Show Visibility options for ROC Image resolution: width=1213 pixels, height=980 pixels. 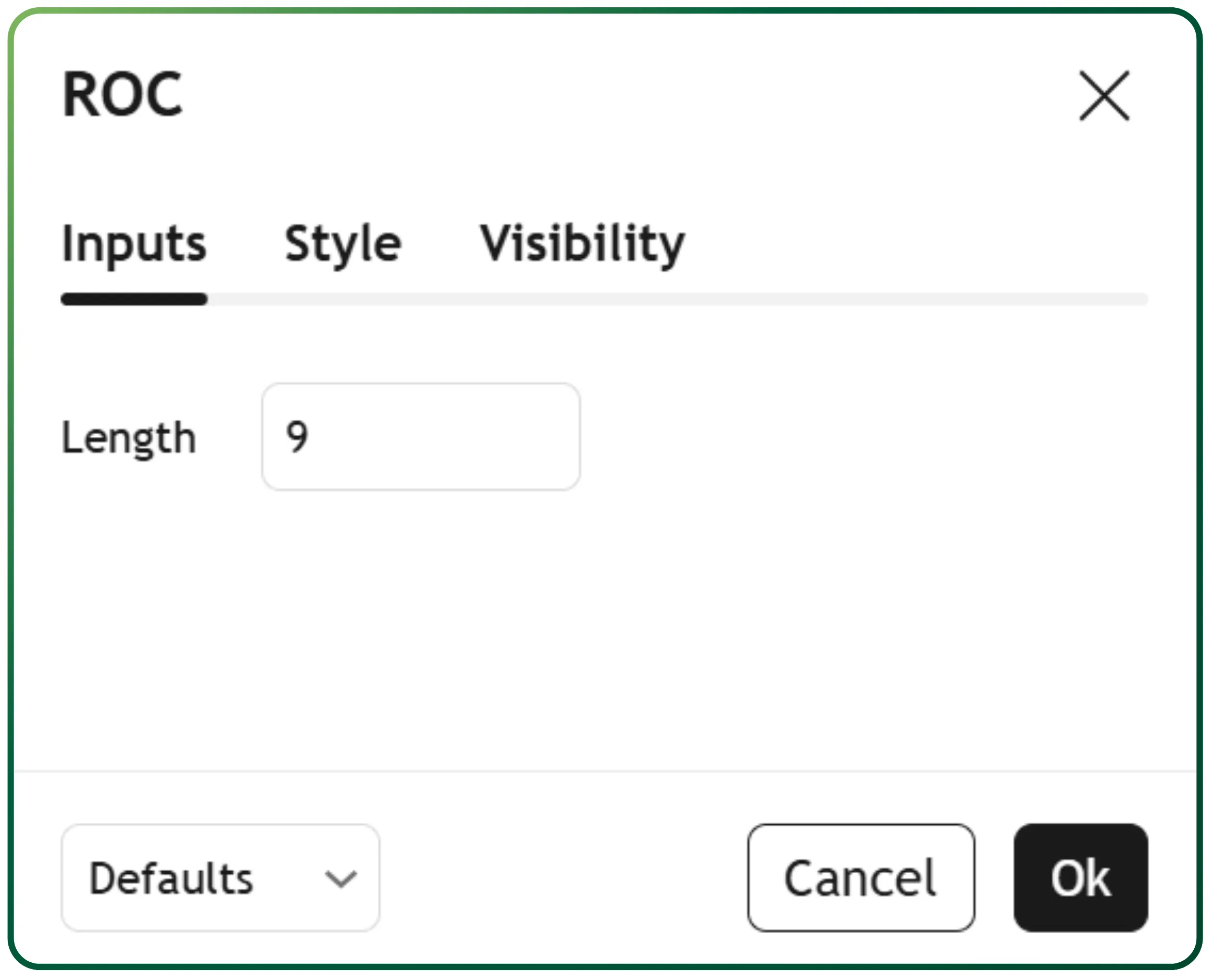tap(582, 244)
